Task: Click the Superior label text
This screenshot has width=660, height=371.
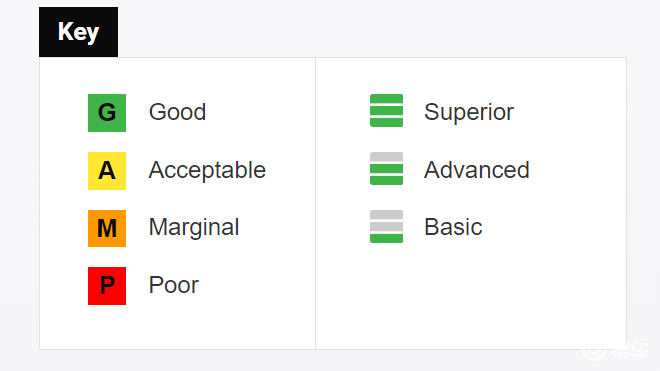Action: coord(469,112)
